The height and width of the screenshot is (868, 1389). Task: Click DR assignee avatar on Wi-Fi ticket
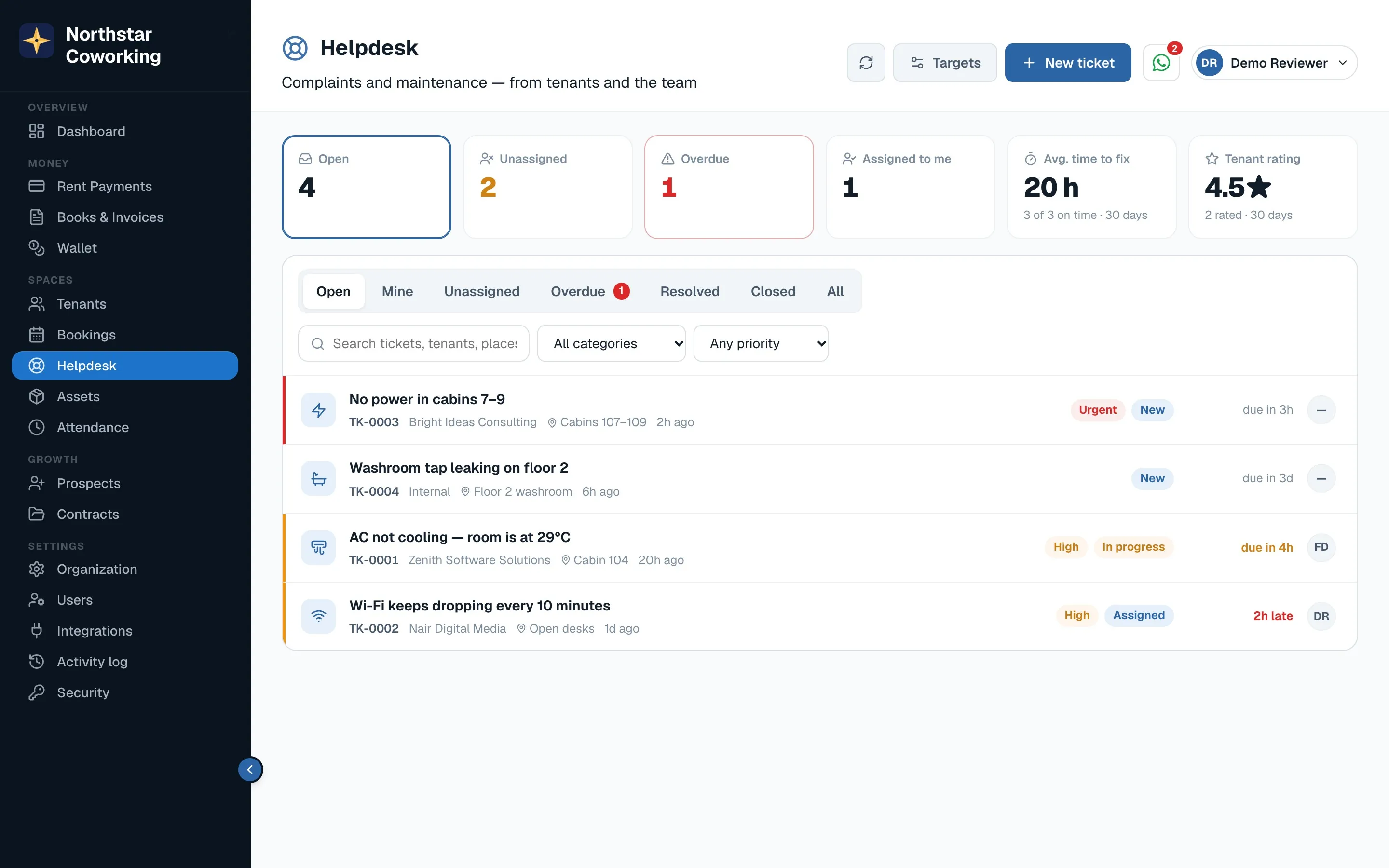[1321, 616]
